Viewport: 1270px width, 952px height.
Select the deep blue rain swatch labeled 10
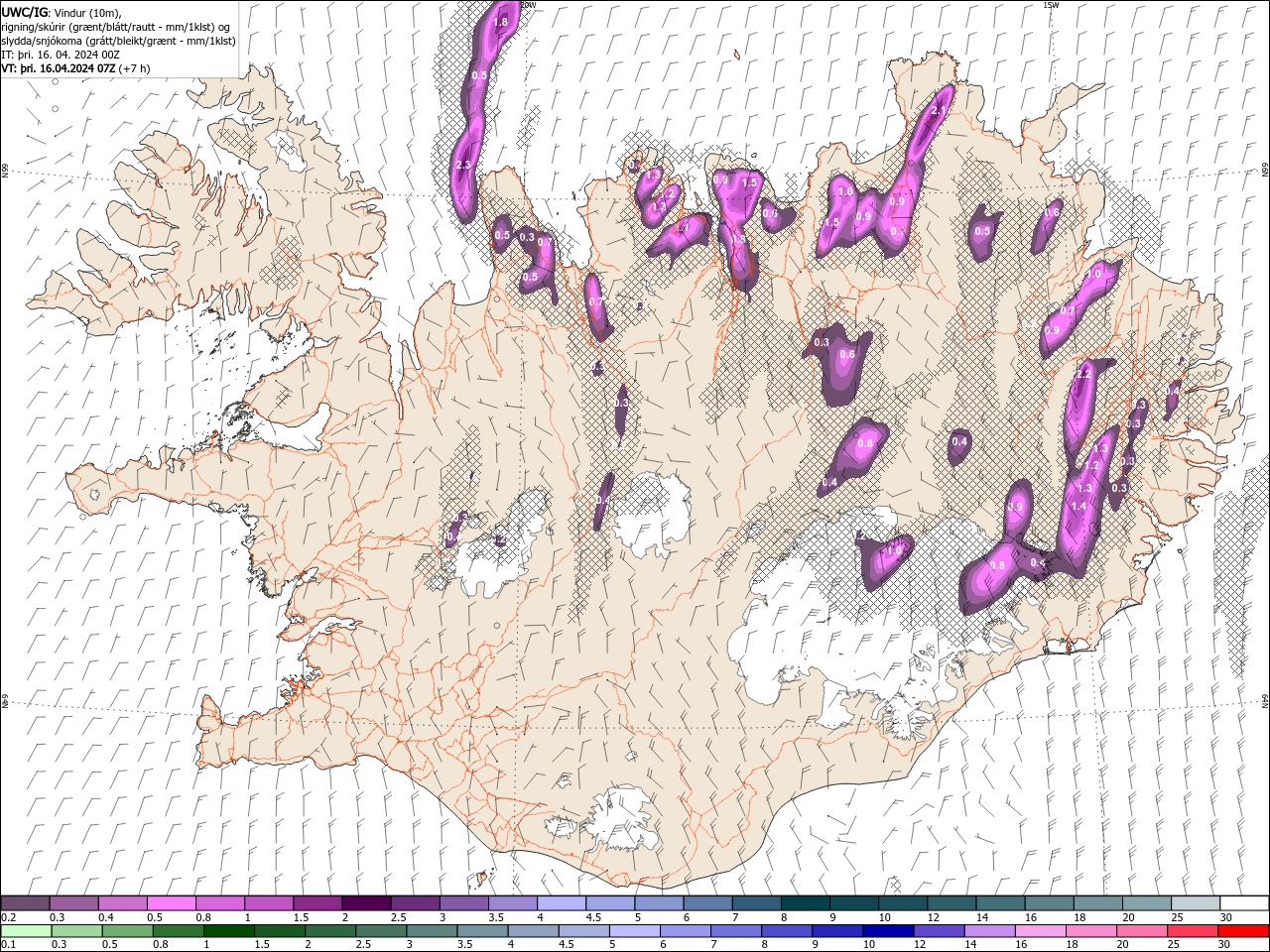point(887,931)
